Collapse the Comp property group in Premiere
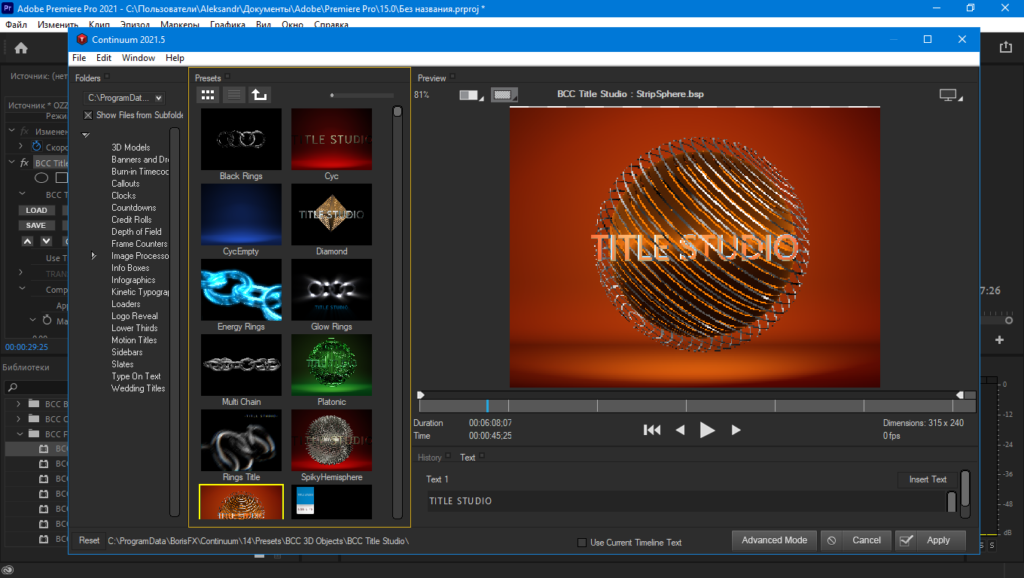The width and height of the screenshot is (1024, 578). coord(22,288)
